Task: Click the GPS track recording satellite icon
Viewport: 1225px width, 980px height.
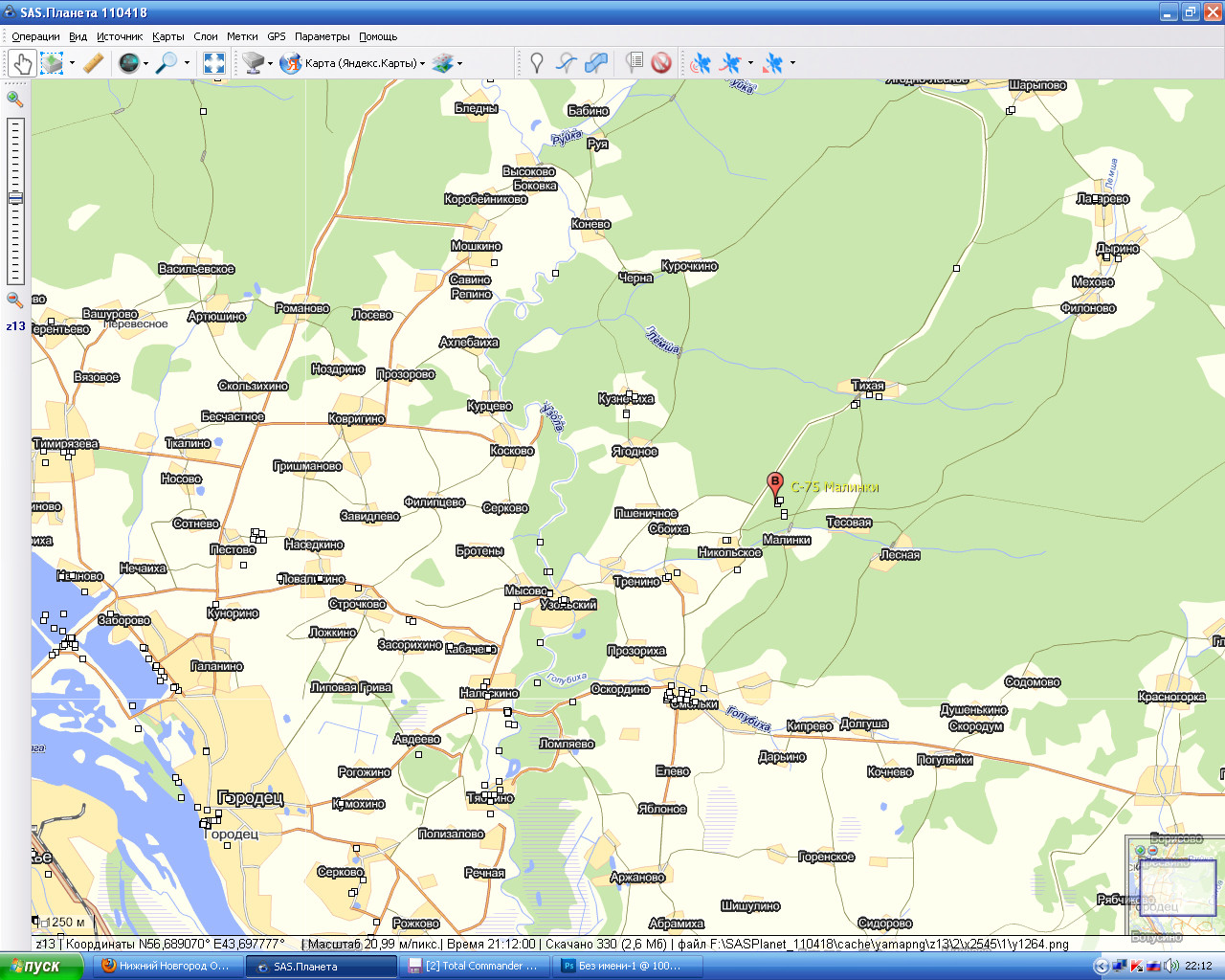Action: (x=731, y=63)
